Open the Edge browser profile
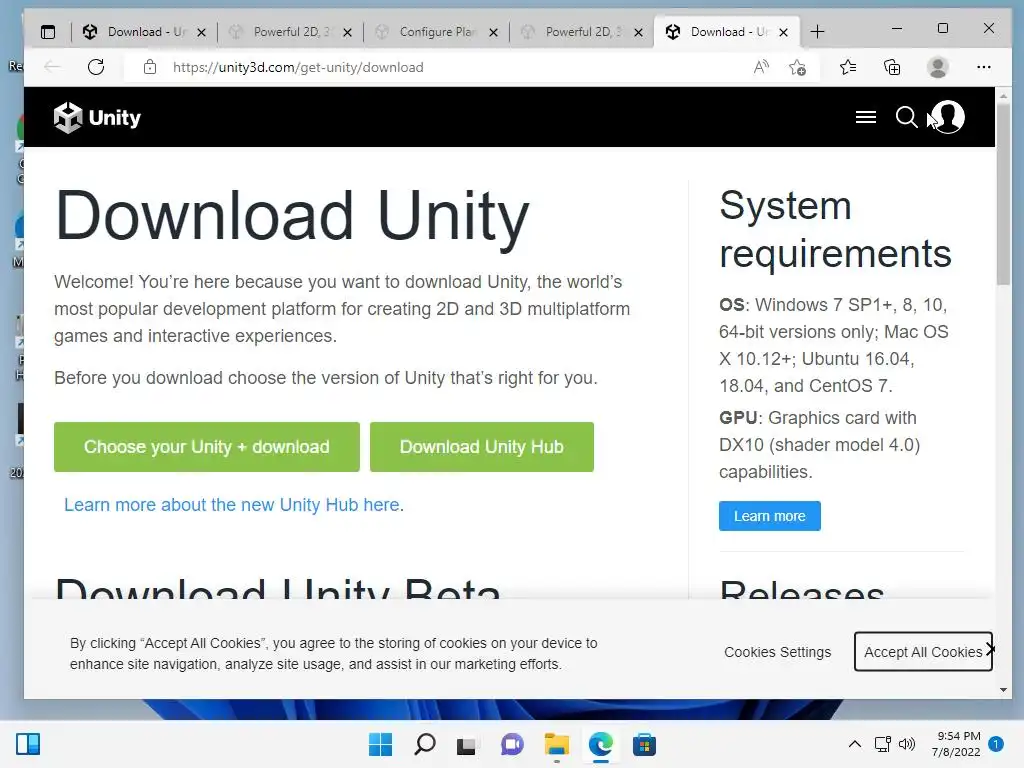The height and width of the screenshot is (768, 1024). click(938, 67)
